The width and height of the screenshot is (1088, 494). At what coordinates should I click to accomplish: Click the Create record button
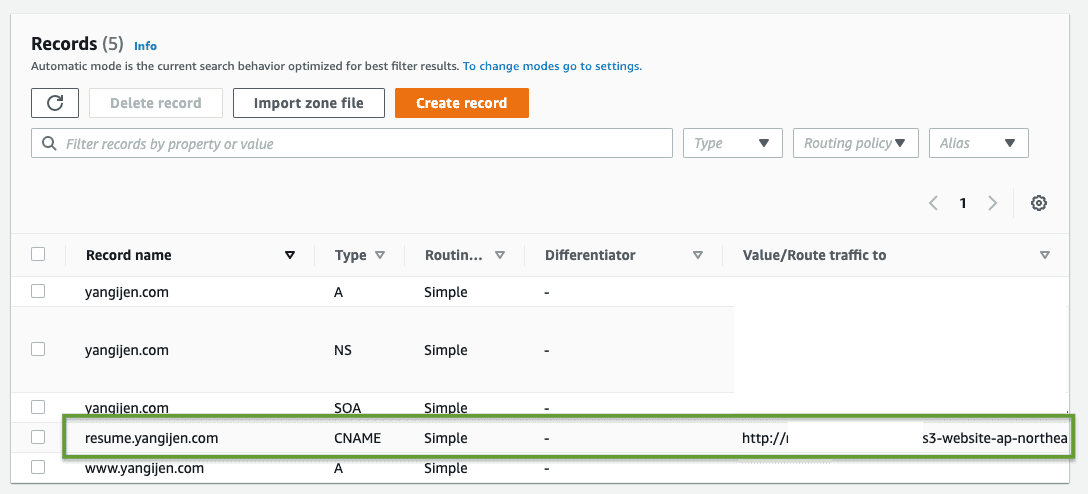pyautogui.click(x=461, y=103)
